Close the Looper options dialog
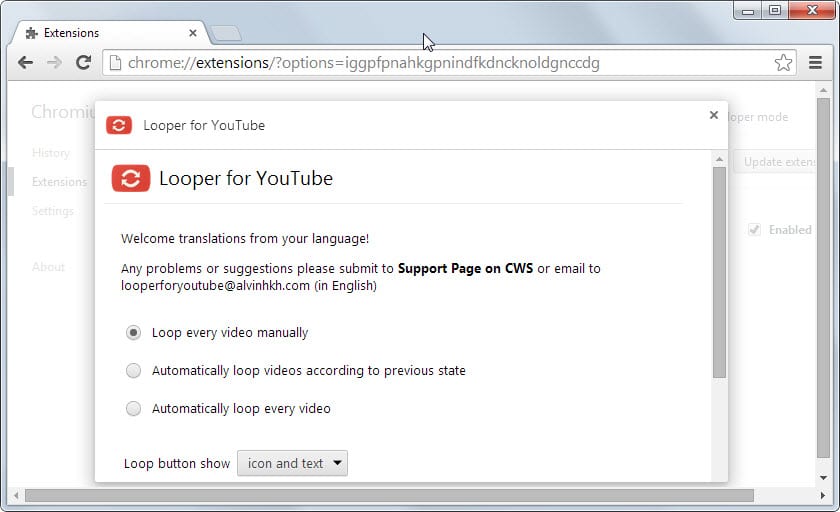 [x=713, y=115]
